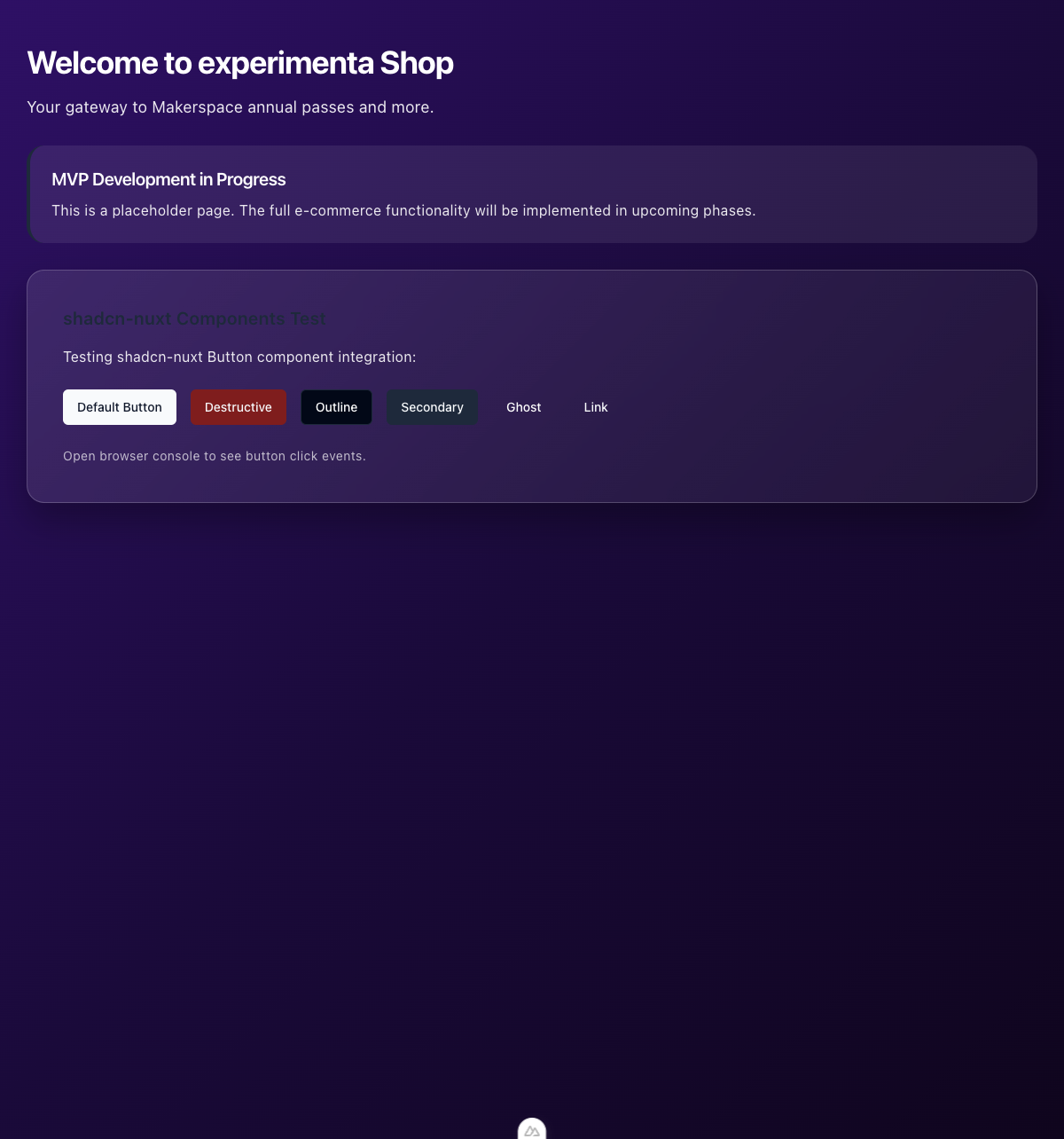The width and height of the screenshot is (1064, 1139).
Task: Open the Nuxt DevTools icon
Action: point(532,1130)
